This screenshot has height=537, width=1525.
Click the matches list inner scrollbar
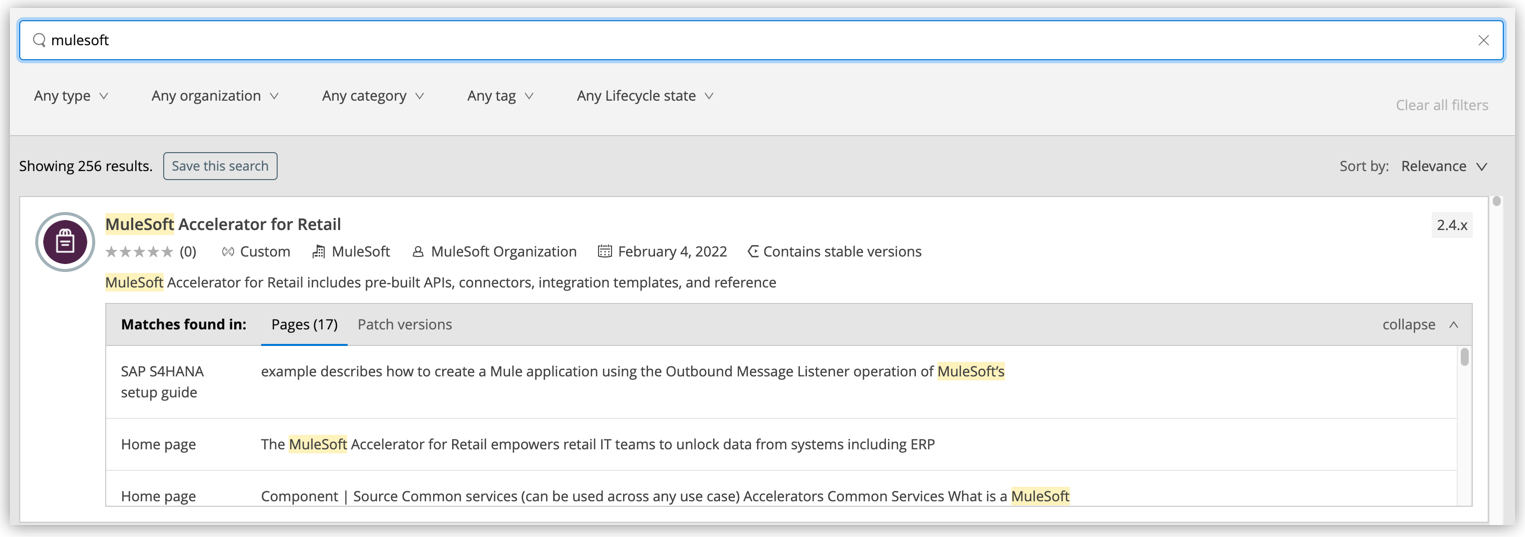pos(1465,357)
